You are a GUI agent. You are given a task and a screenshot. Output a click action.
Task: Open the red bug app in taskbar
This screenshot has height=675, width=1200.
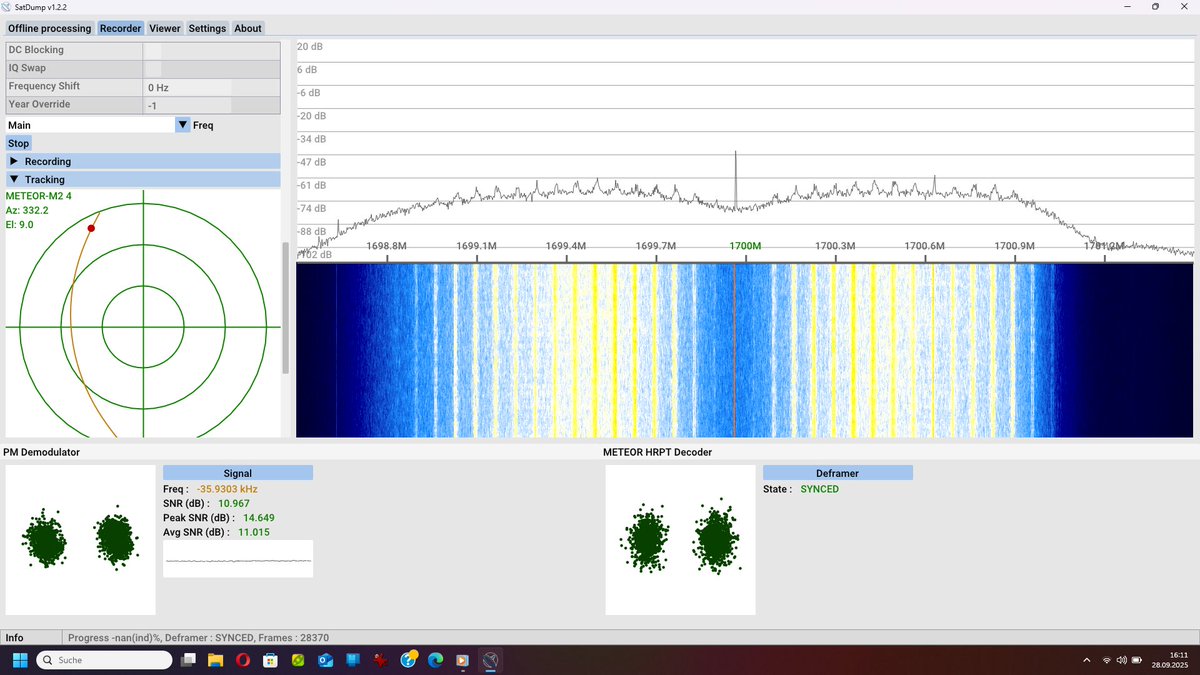point(380,660)
